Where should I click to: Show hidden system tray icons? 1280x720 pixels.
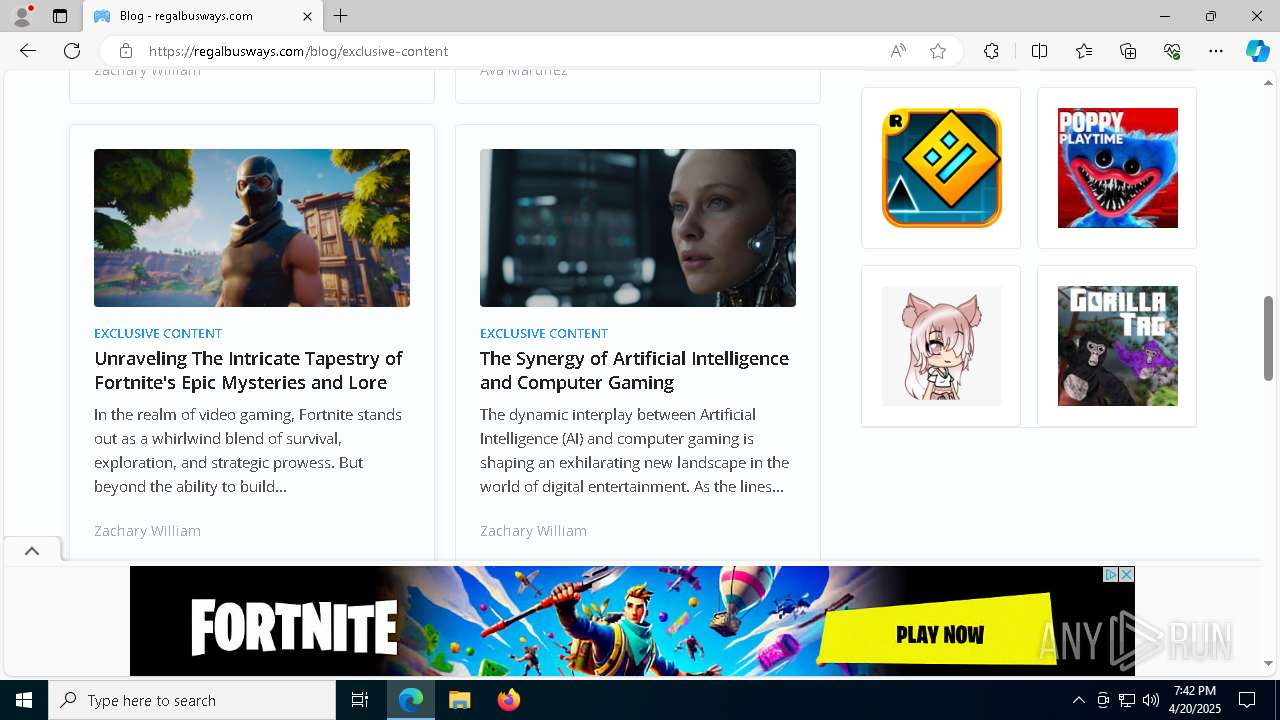tap(1078, 700)
